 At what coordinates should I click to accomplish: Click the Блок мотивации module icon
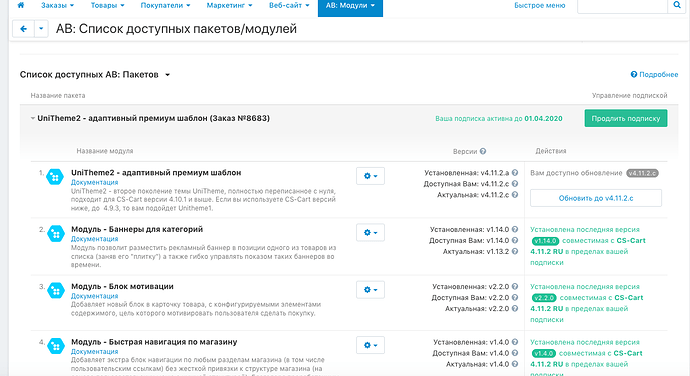(55, 291)
